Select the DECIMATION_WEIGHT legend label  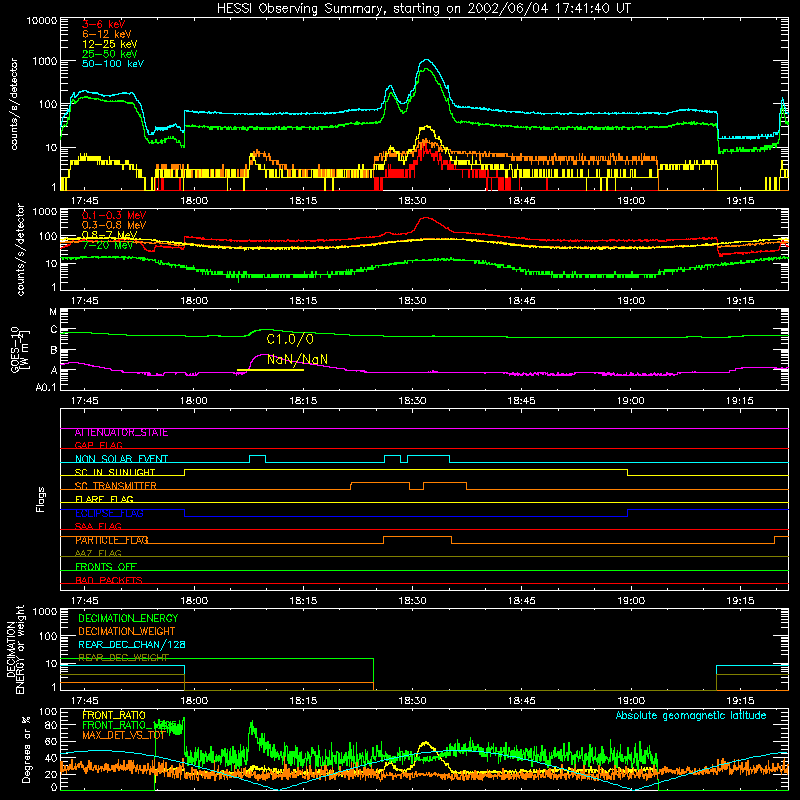click(x=127, y=631)
